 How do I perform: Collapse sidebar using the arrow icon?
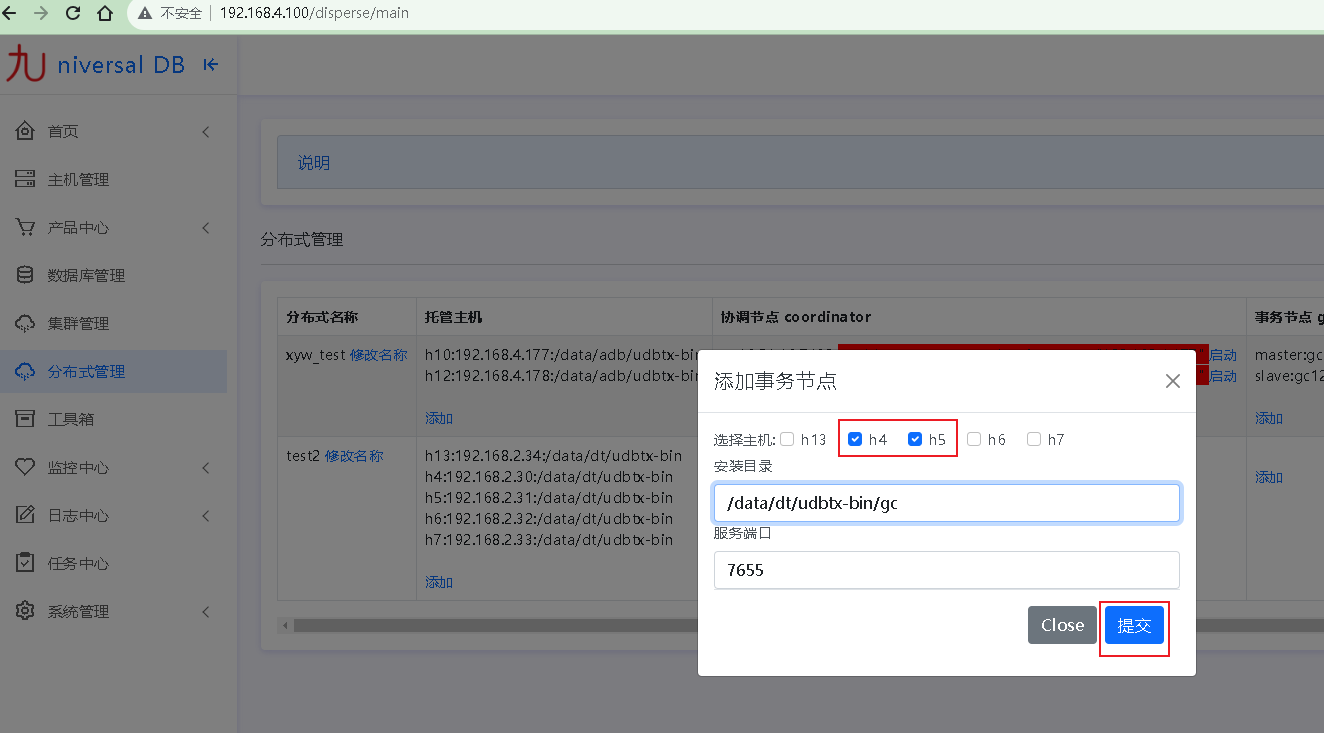click(x=210, y=65)
